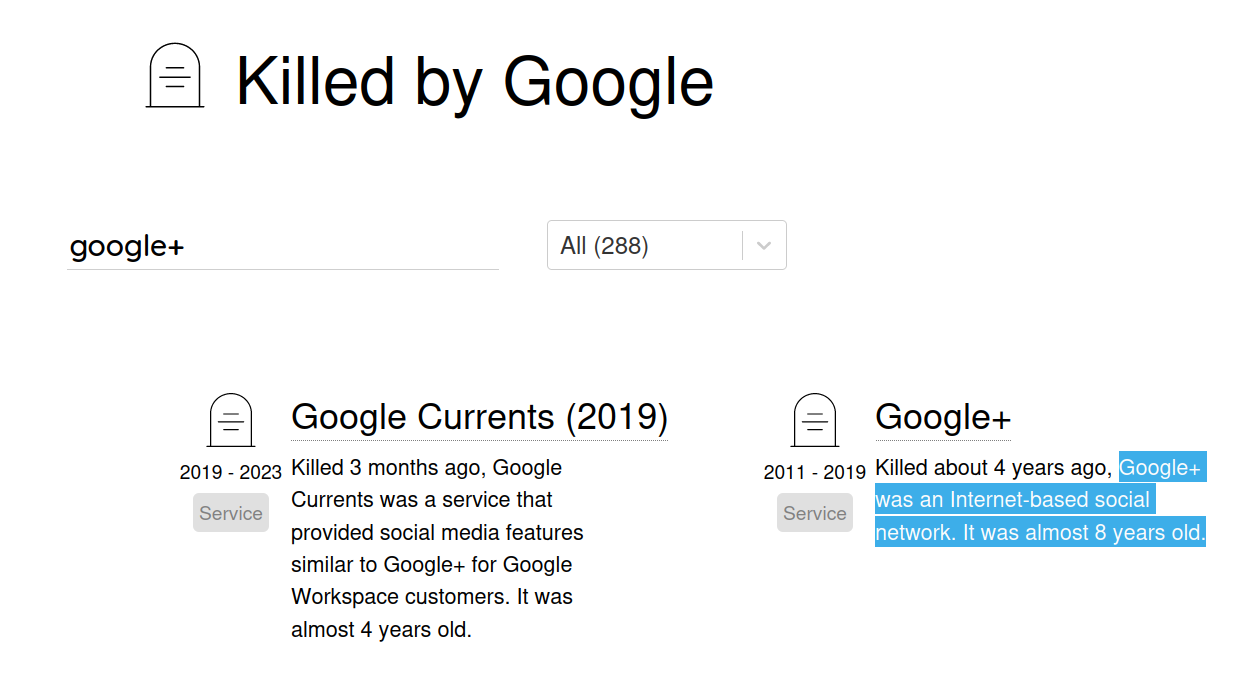Open the "Killed by Google" home title

tap(474, 81)
